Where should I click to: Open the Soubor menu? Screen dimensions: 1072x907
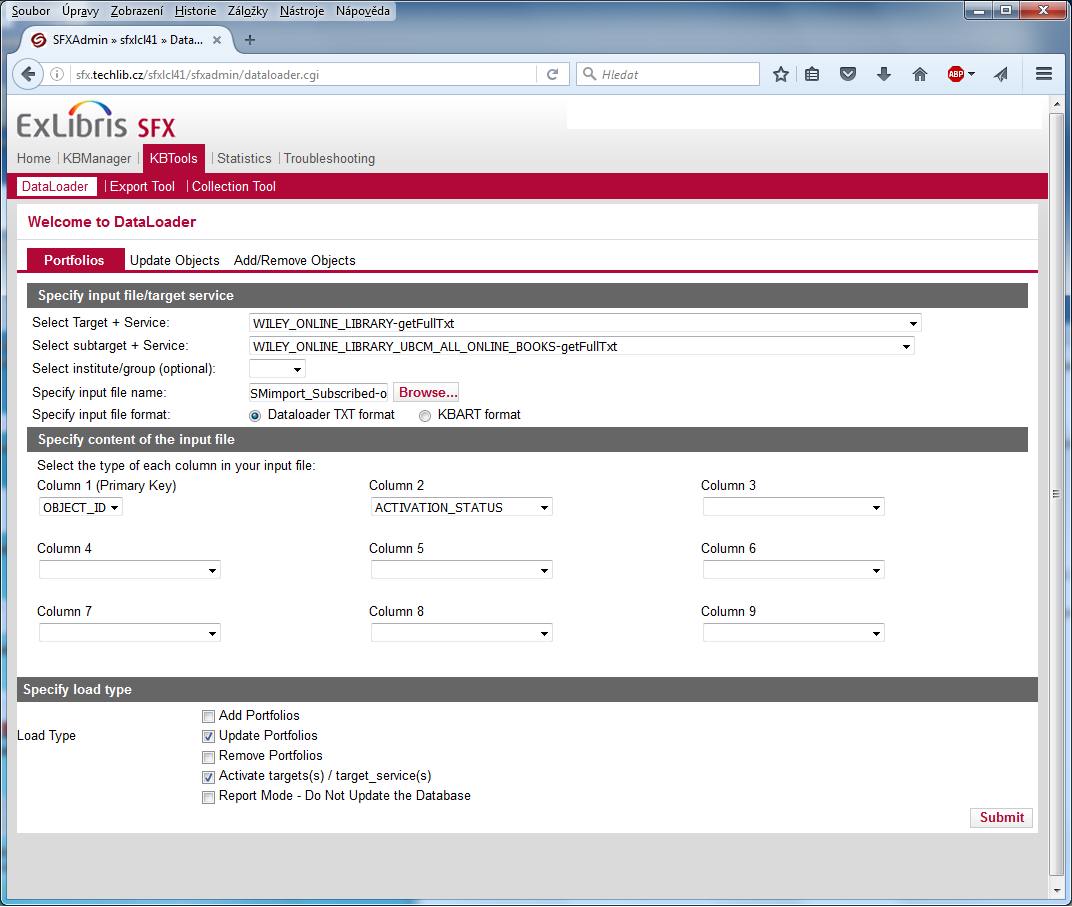click(x=31, y=11)
